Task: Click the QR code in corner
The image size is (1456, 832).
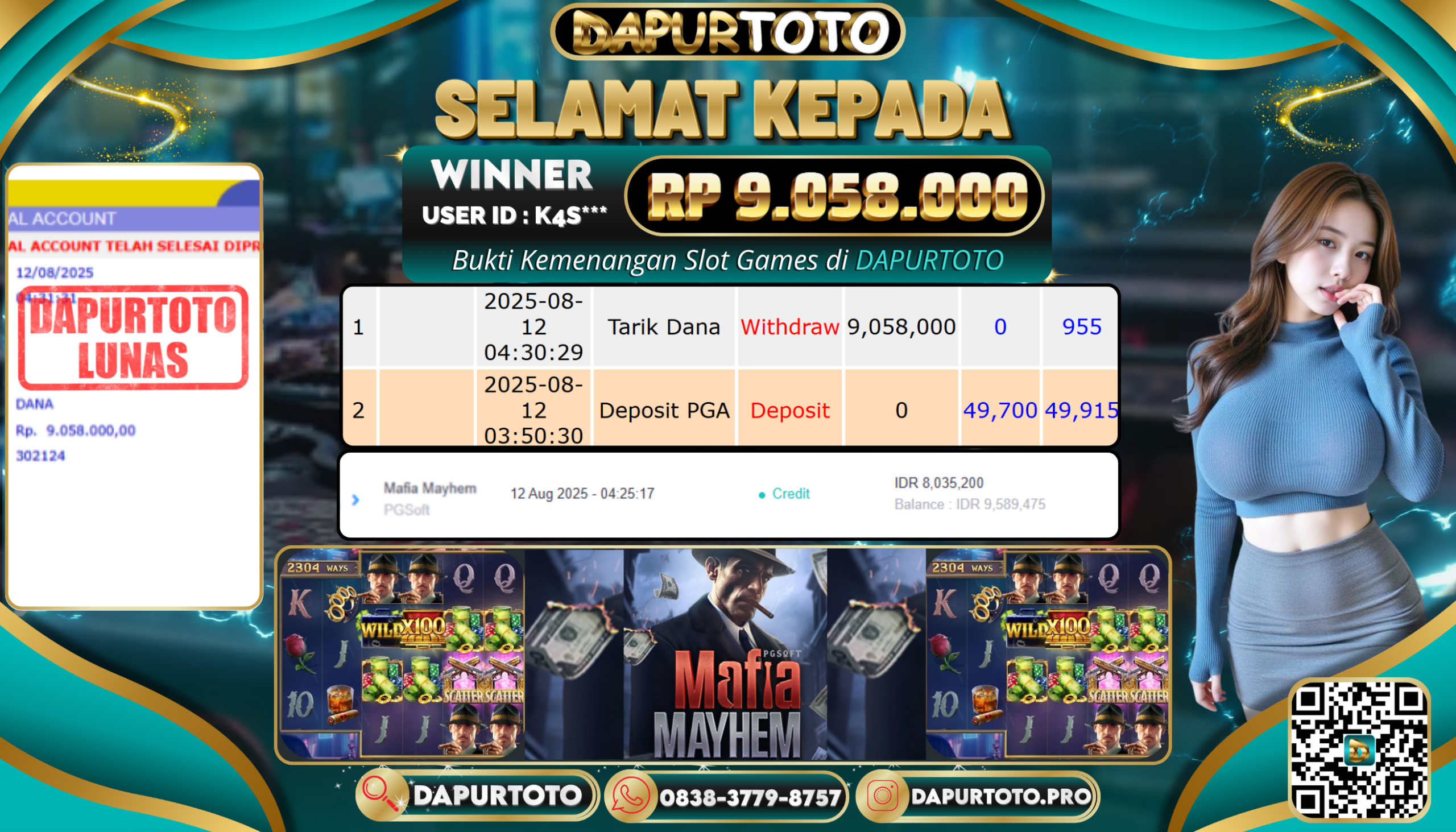Action: 1359,750
